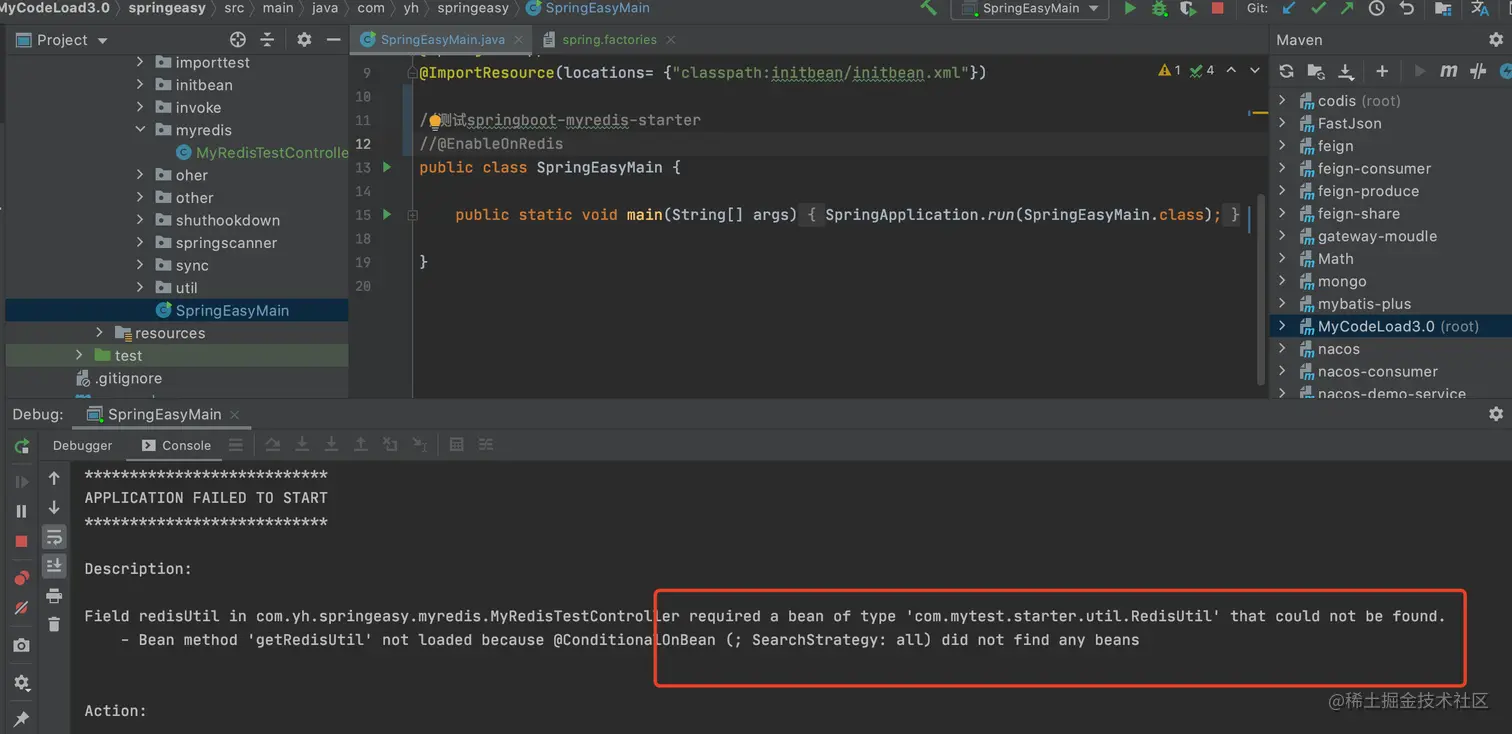This screenshot has height=734, width=1512.
Task: Expand the importtest folder
Action: coord(140,62)
